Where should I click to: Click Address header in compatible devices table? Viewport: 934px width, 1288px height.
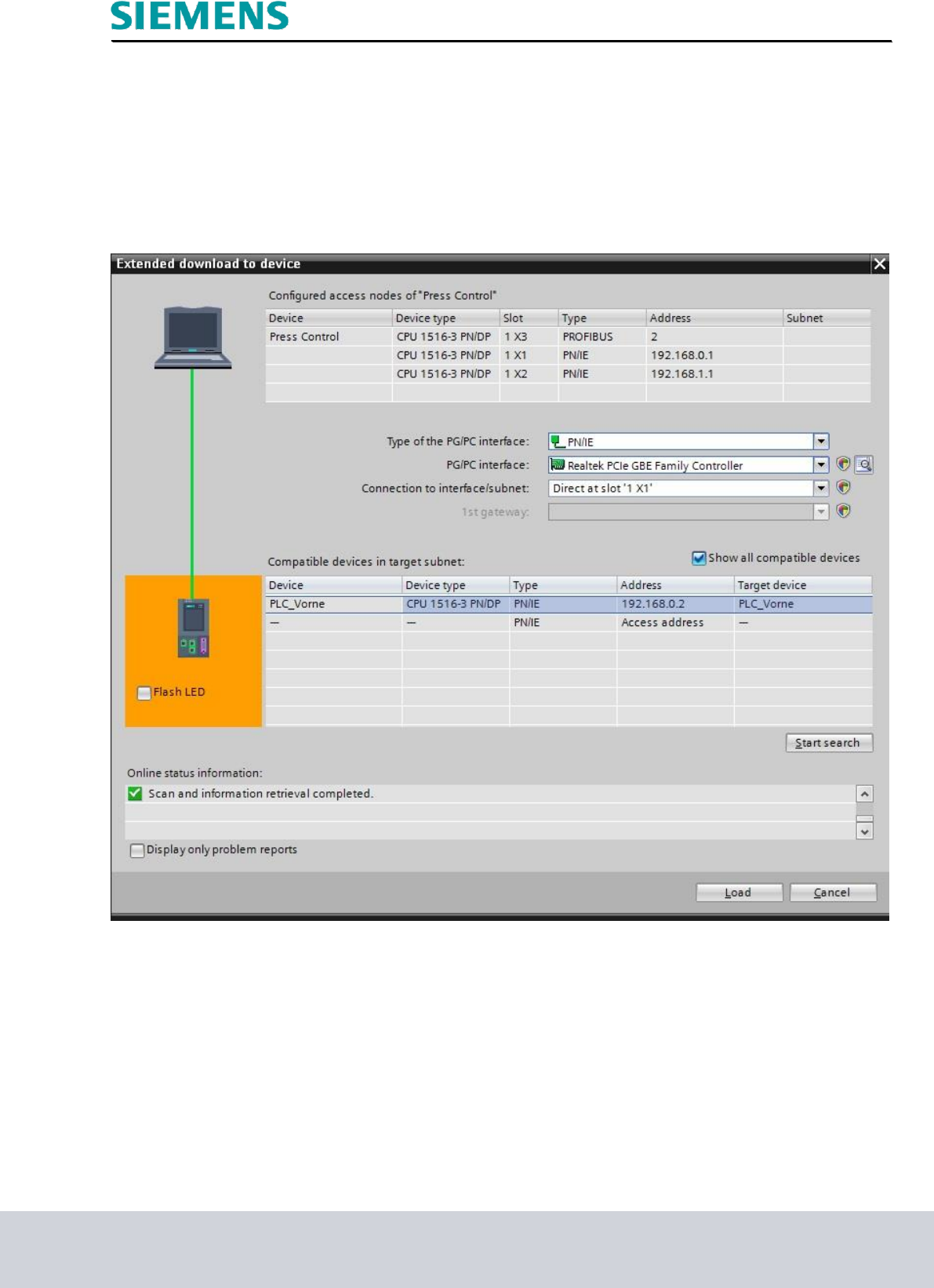point(675,585)
